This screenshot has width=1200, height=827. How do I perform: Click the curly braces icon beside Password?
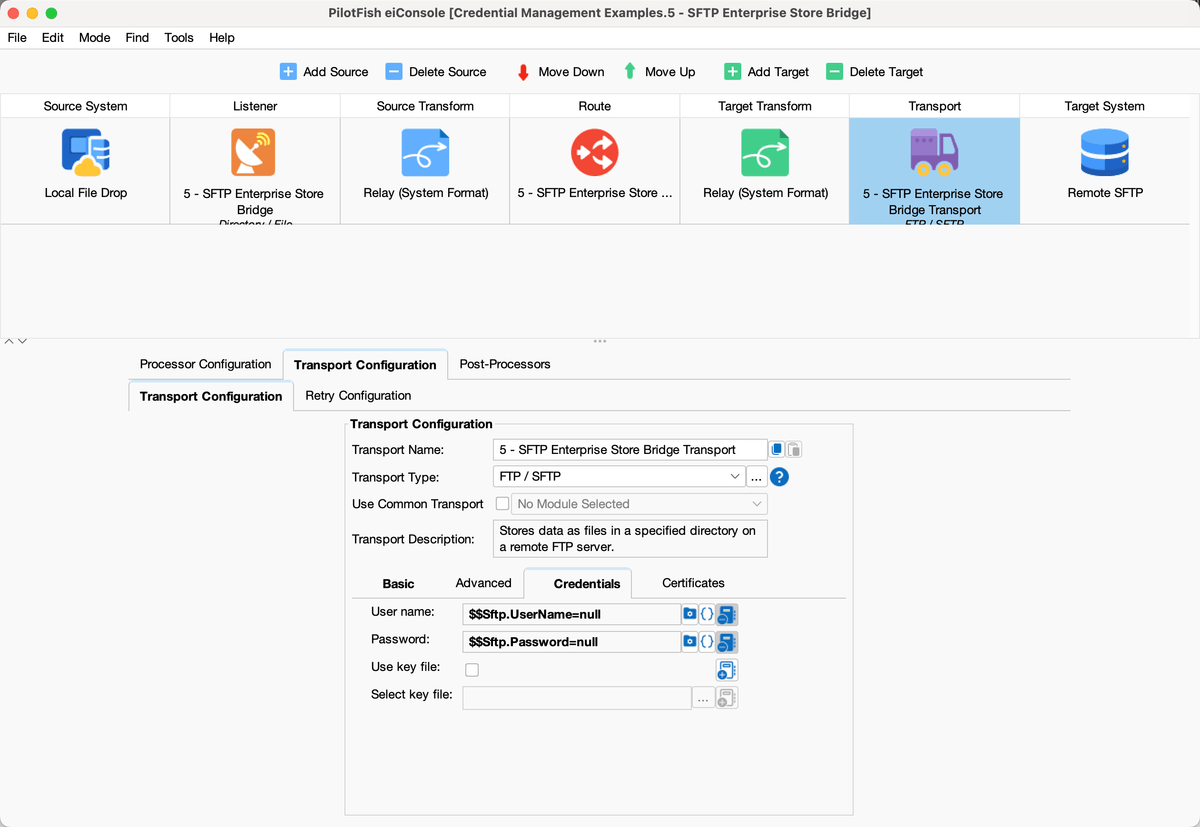pyautogui.click(x=706, y=641)
